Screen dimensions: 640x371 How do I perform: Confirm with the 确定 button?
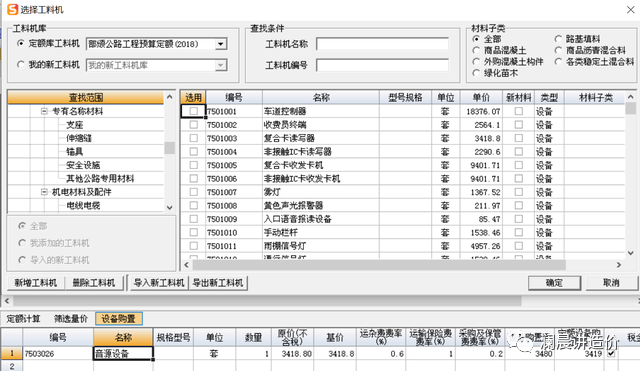click(x=554, y=282)
